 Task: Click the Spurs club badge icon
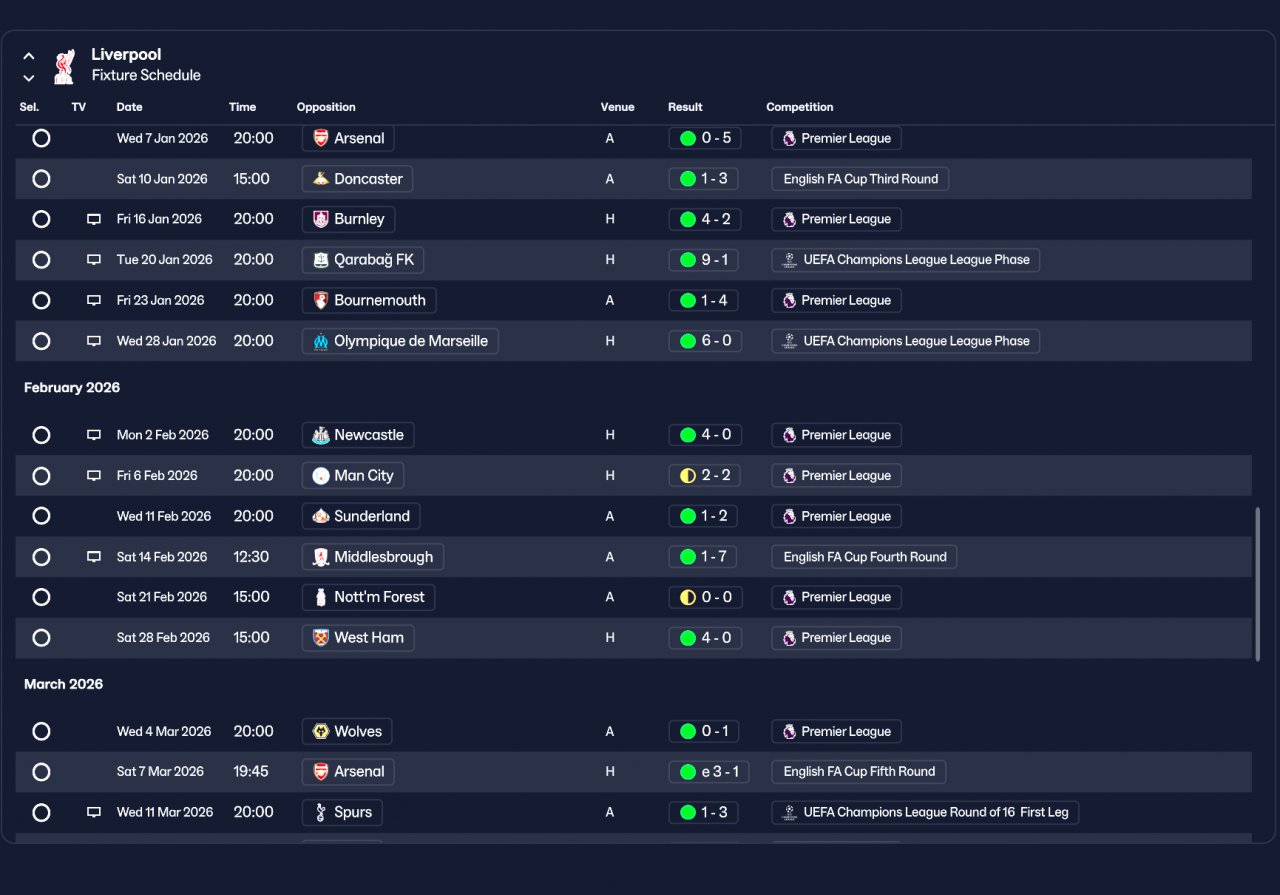tap(321, 812)
